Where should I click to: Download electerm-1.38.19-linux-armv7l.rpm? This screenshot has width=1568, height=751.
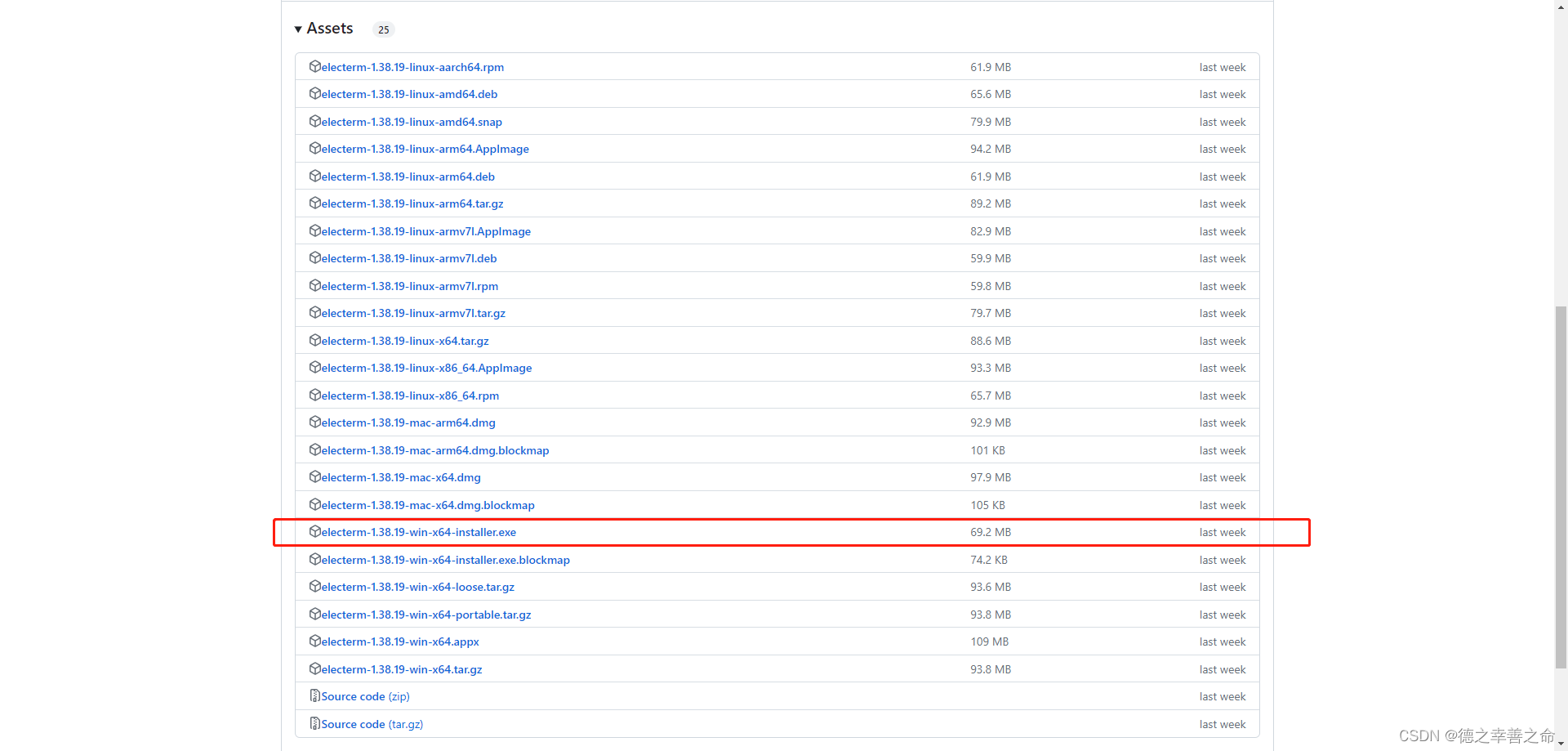[x=409, y=286]
